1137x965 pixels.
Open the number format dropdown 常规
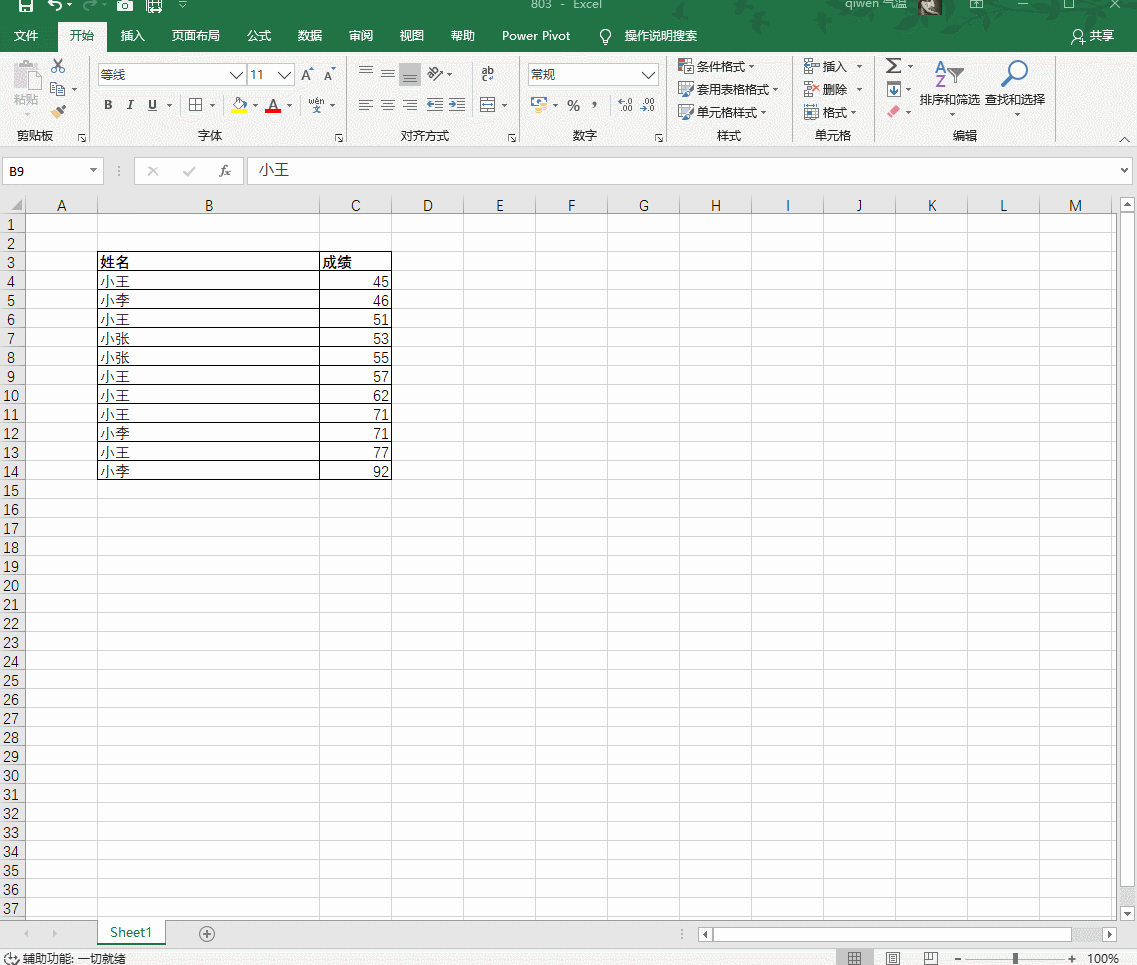648,75
